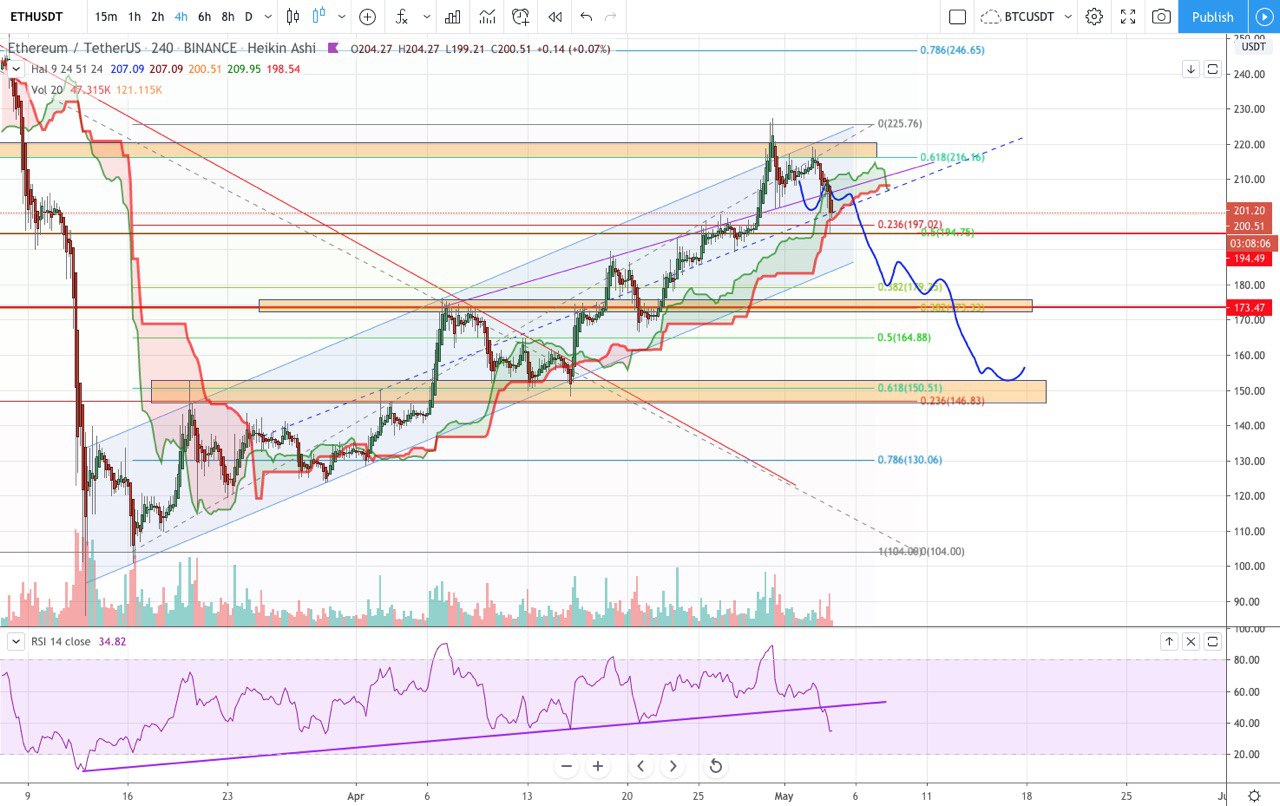
Task: Select chart layout square icon
Action: [957, 16]
